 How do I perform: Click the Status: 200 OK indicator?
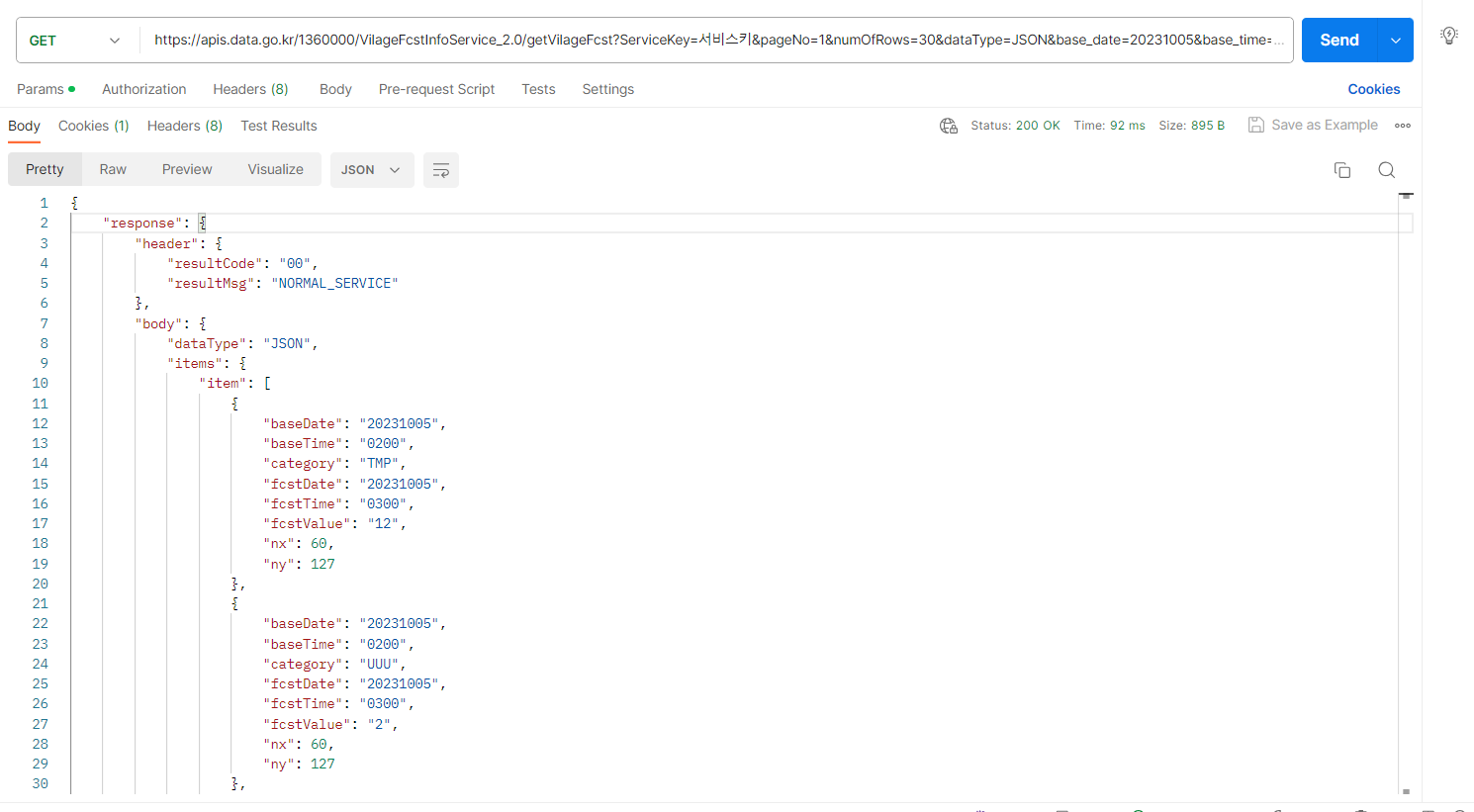1015,126
